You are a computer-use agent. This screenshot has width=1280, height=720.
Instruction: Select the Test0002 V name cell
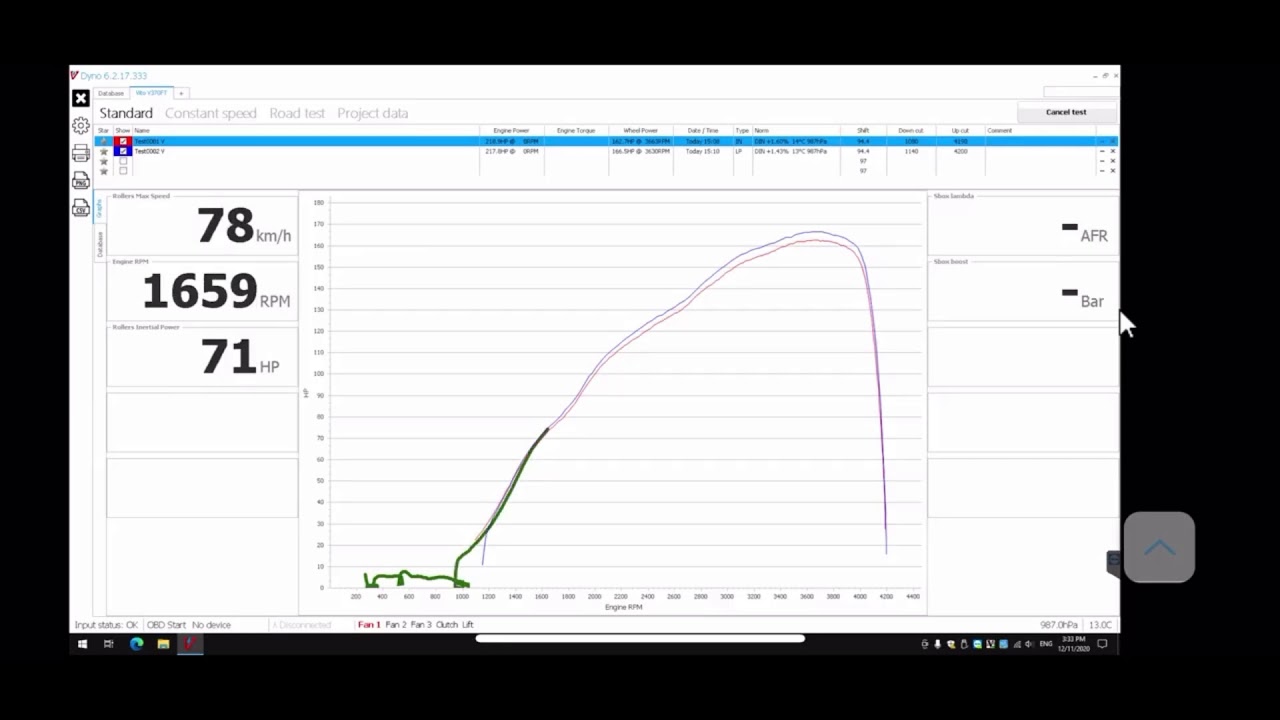(305, 151)
